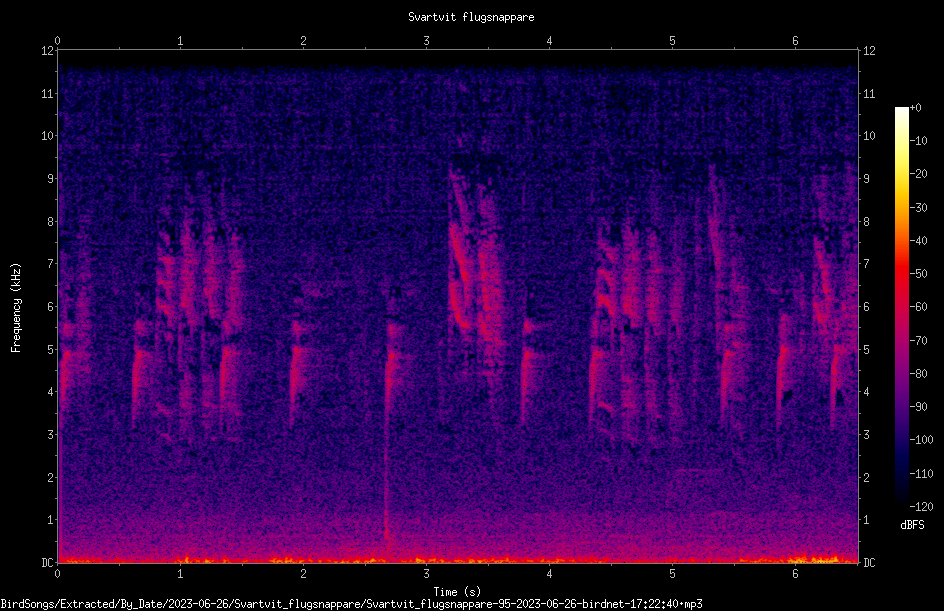Click the "12" tick on the left frequency axis
944x611 pixels.
(47, 51)
